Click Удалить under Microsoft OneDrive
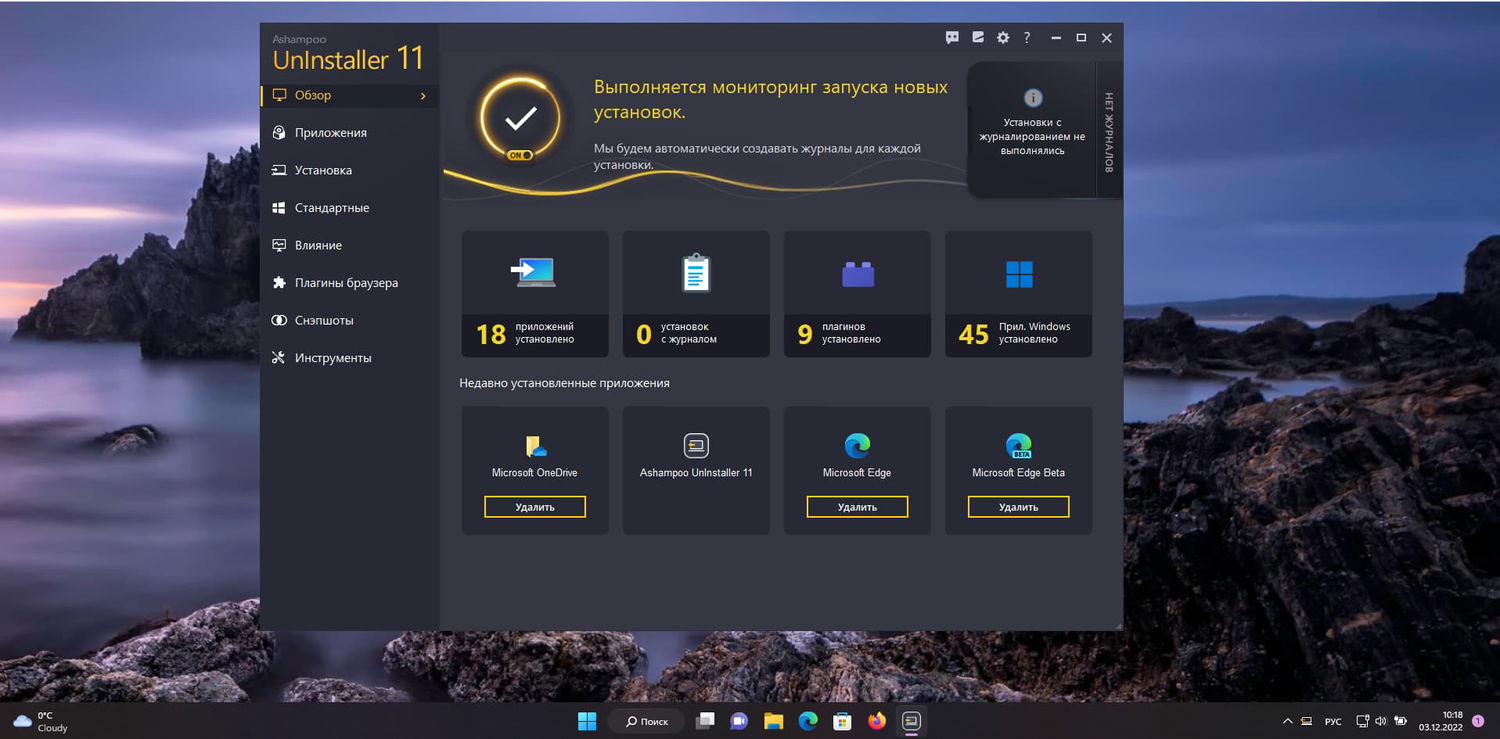The height and width of the screenshot is (739, 1500). tap(535, 507)
